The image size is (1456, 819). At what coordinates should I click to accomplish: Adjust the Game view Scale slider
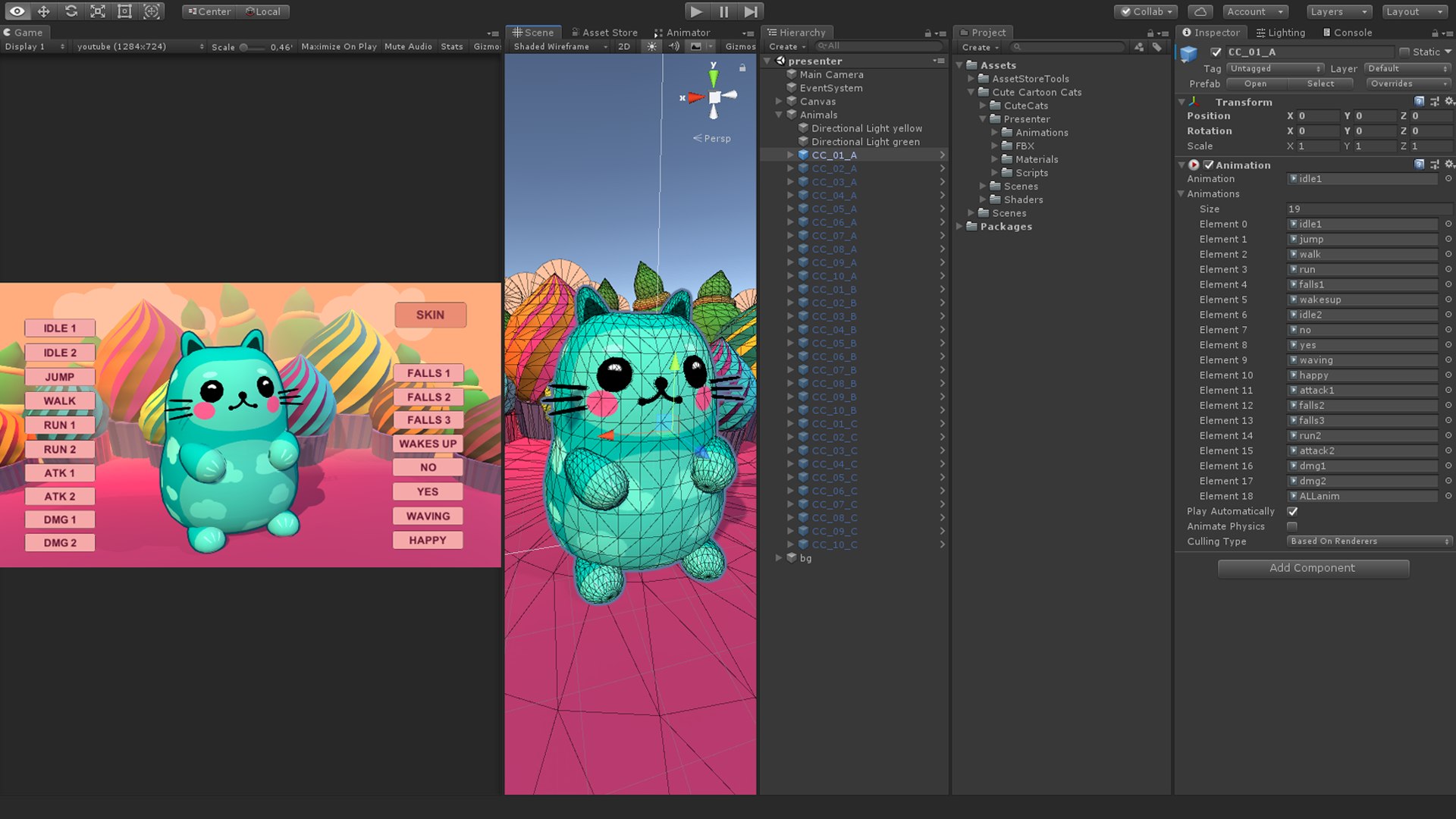point(253,47)
